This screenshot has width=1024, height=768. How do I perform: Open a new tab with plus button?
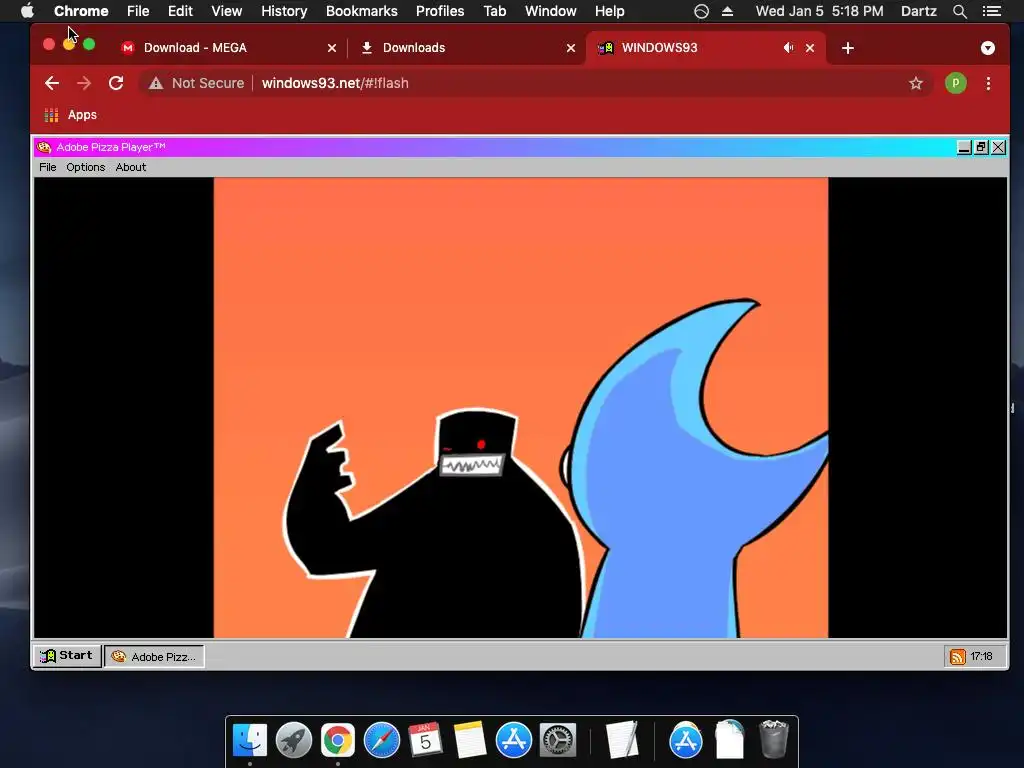click(848, 48)
